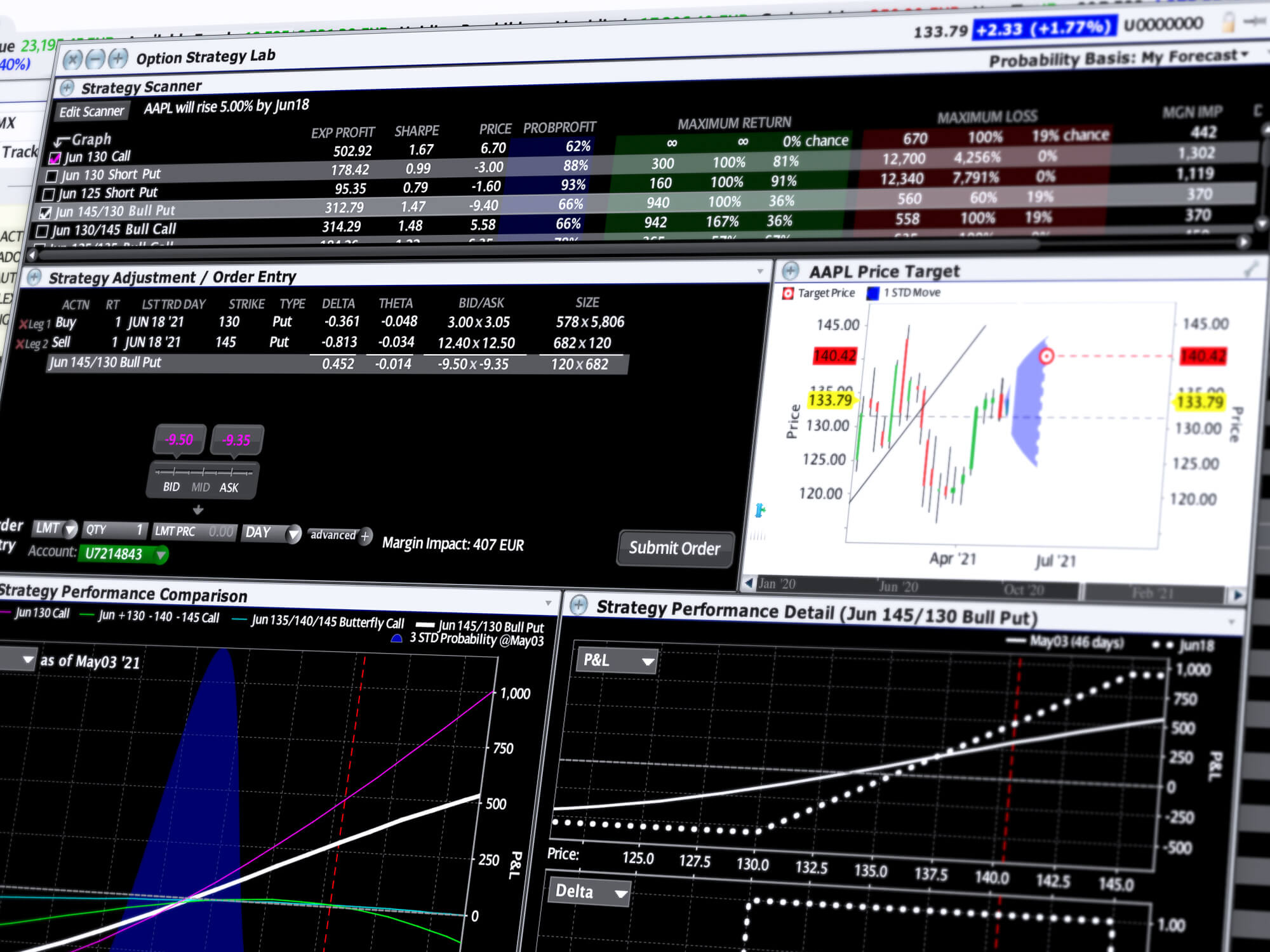
Task: Select MID on the price slider
Action: (x=200, y=487)
